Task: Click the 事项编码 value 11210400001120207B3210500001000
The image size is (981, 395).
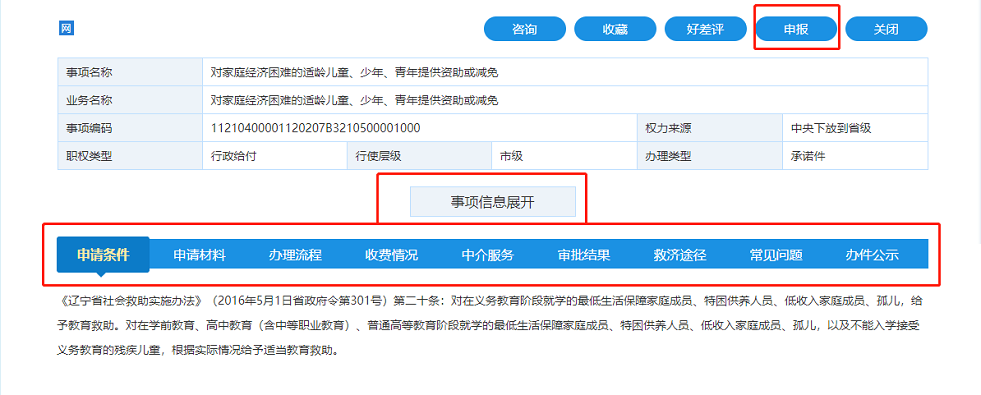Action: [x=315, y=128]
